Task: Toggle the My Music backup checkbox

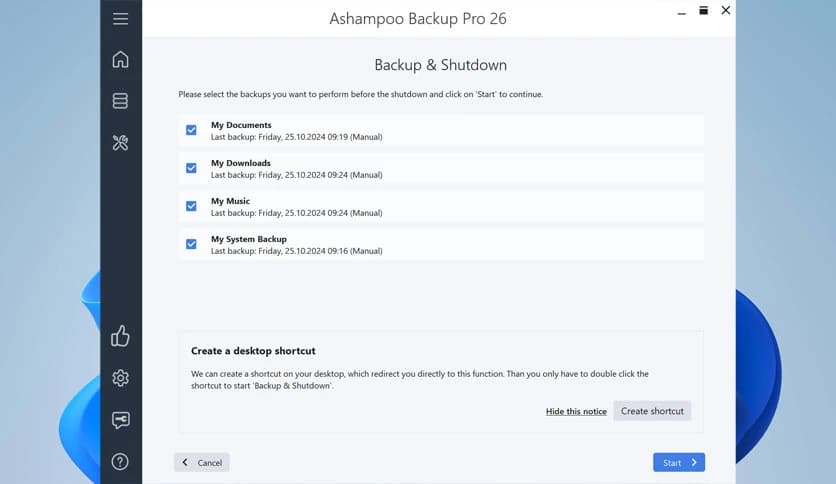Action: coord(191,206)
